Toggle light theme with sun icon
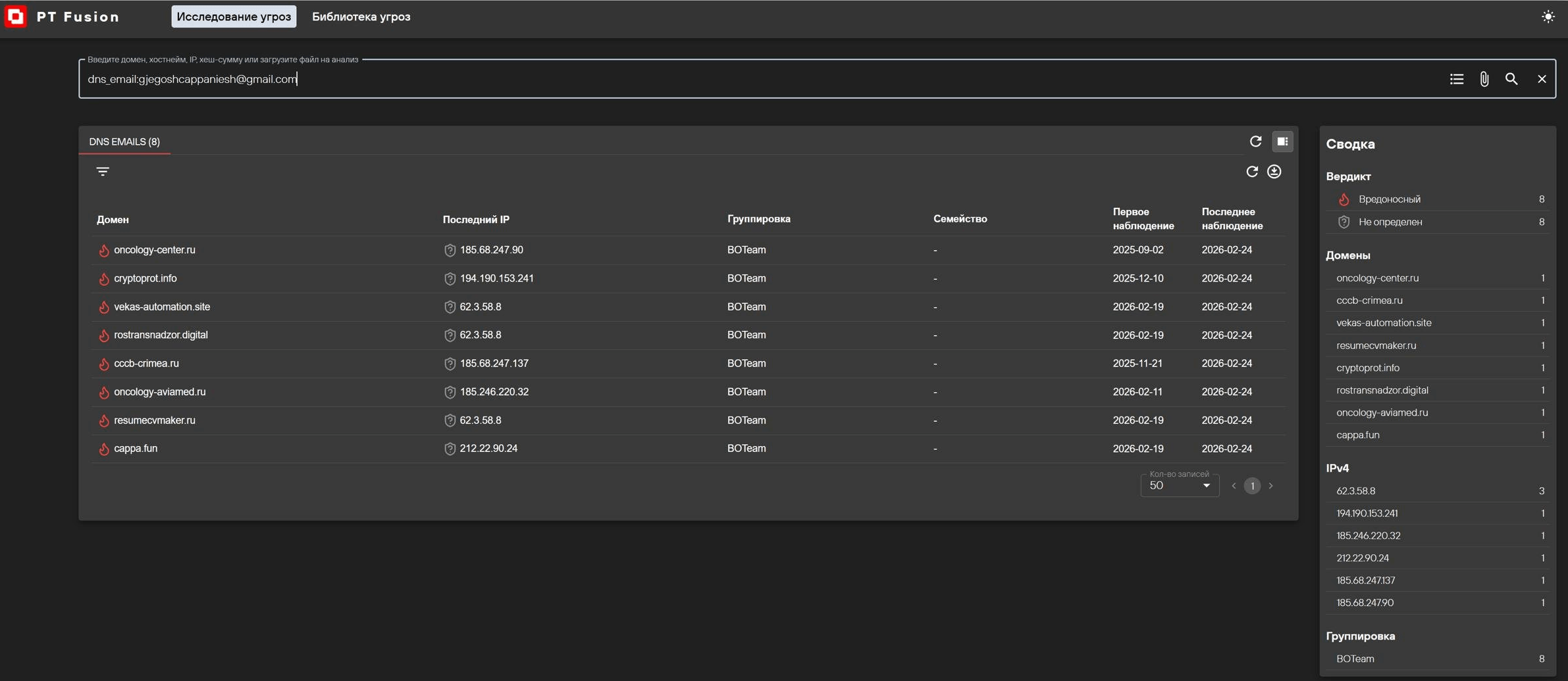1568x681 pixels. 1548,16
